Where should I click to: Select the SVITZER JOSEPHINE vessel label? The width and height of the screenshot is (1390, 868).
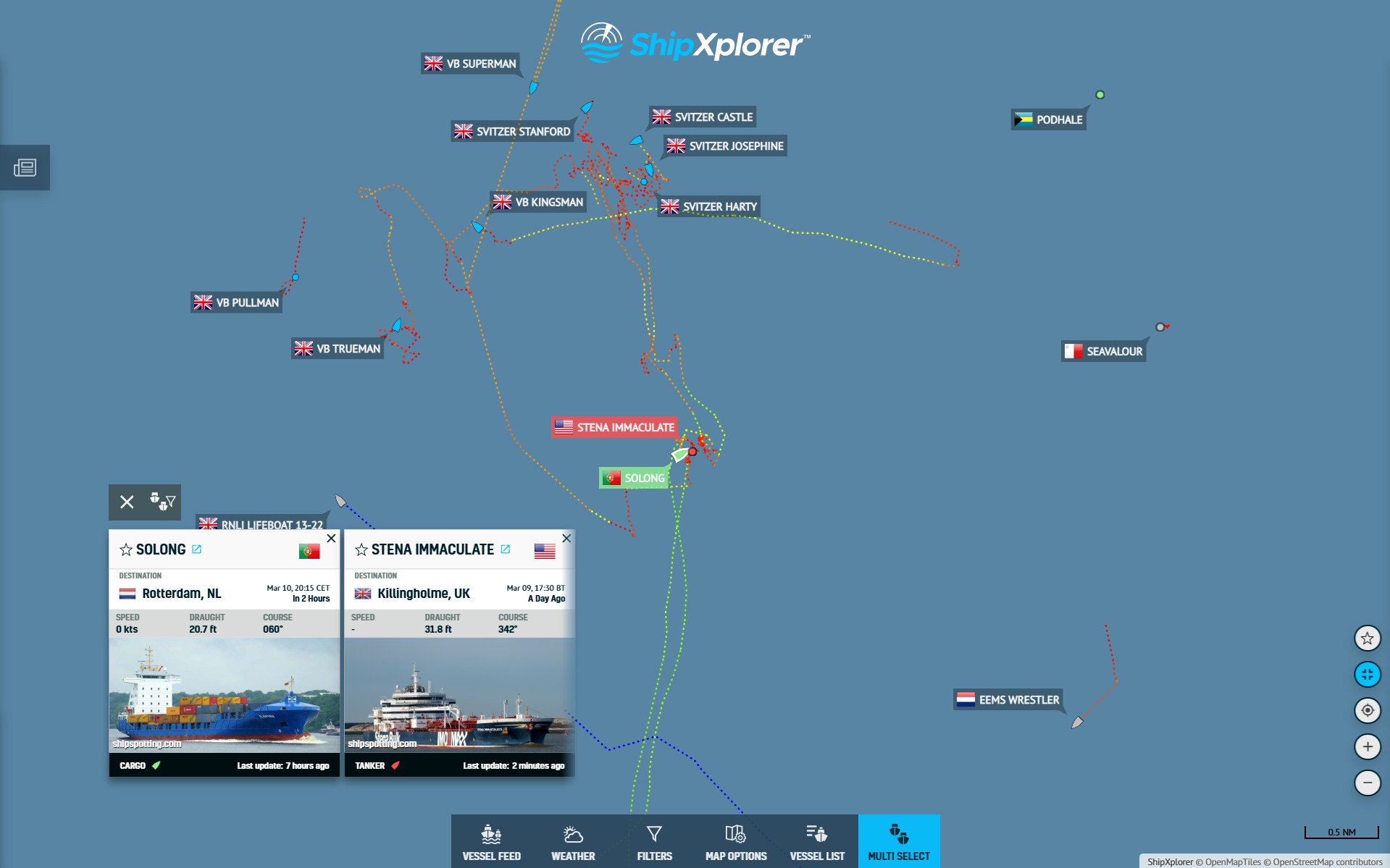725,146
